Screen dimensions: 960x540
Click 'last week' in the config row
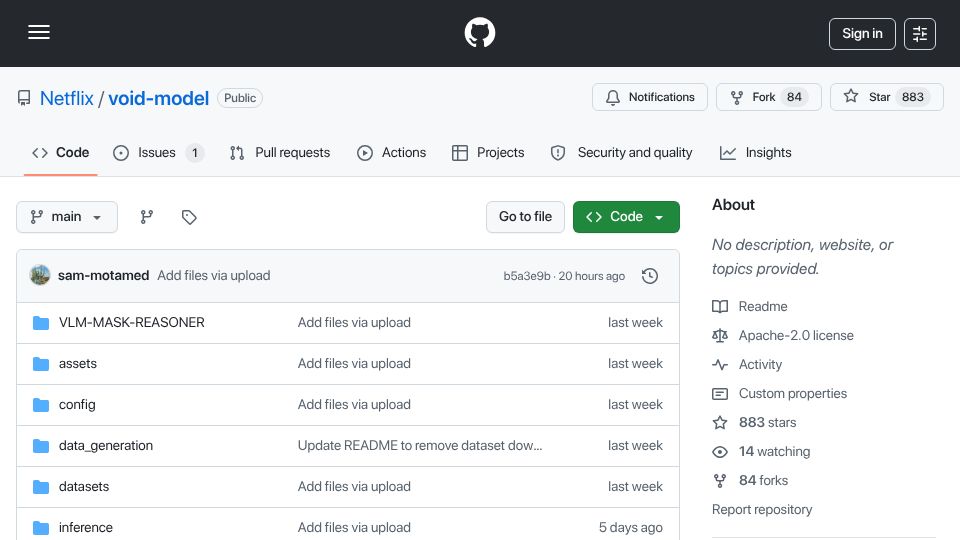click(x=635, y=405)
